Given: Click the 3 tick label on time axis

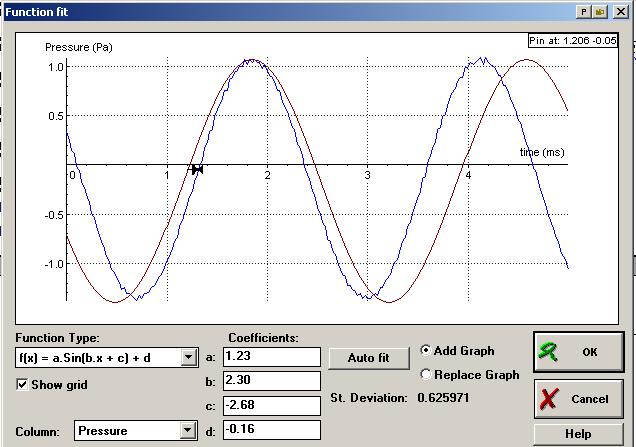Looking at the screenshot, I should [367, 175].
